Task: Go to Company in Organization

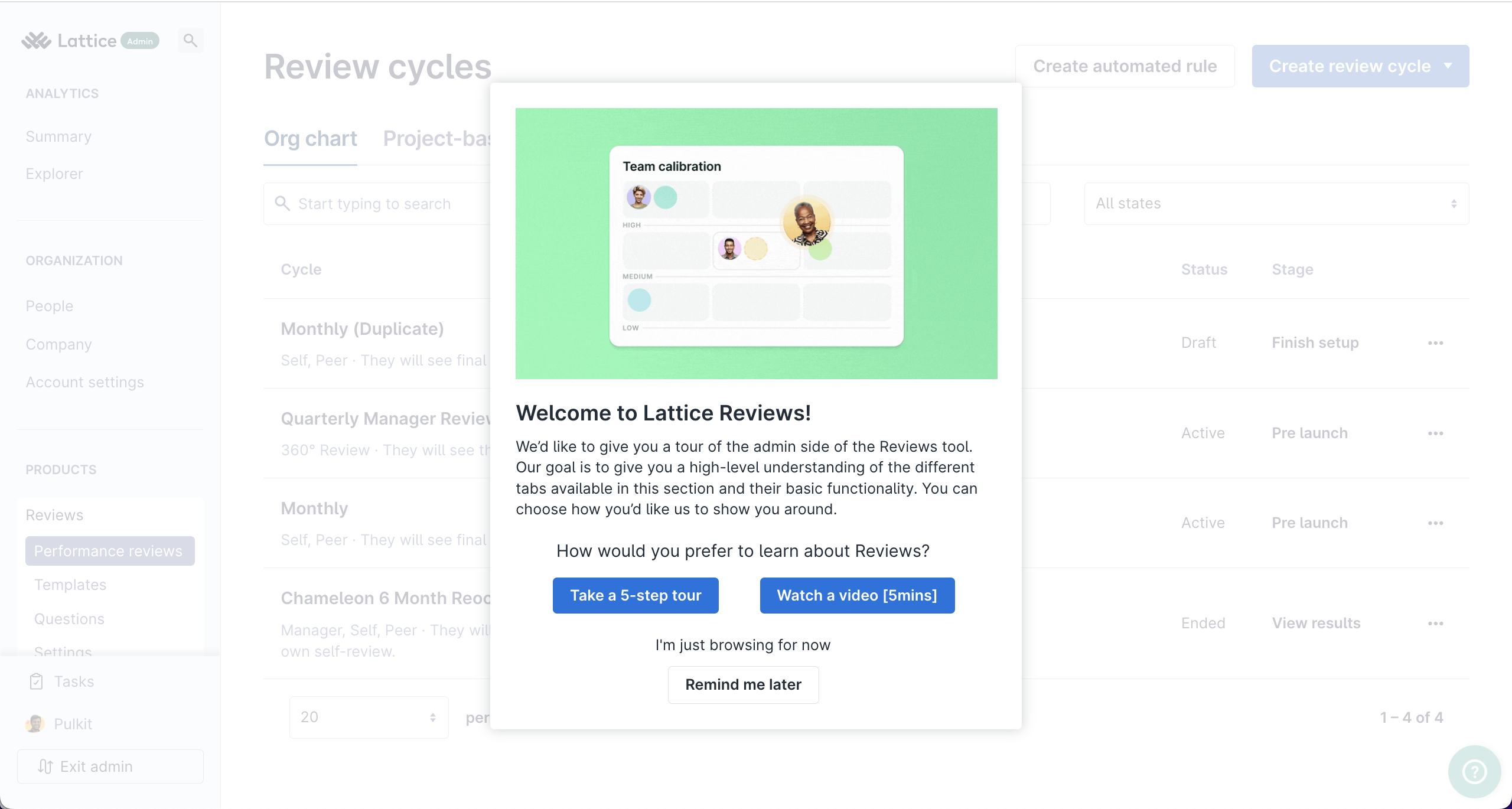Action: (58, 344)
